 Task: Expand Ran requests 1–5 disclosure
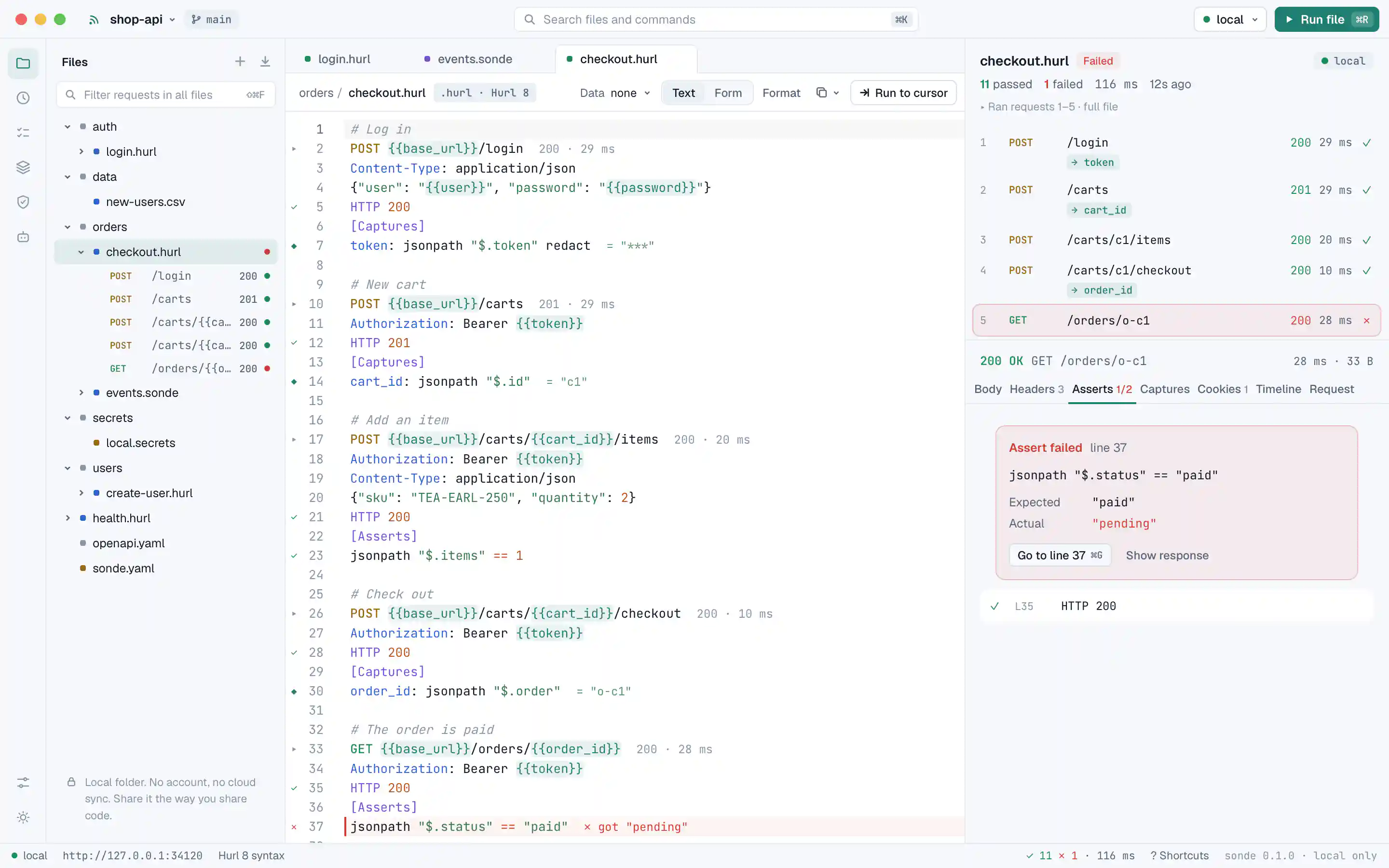[1049, 107]
